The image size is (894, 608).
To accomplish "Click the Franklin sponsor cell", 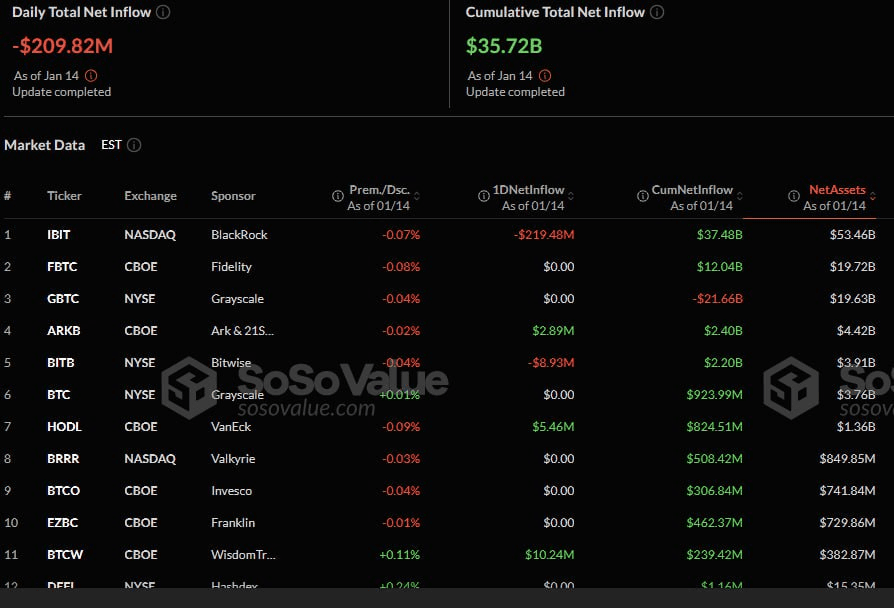I will [x=233, y=522].
